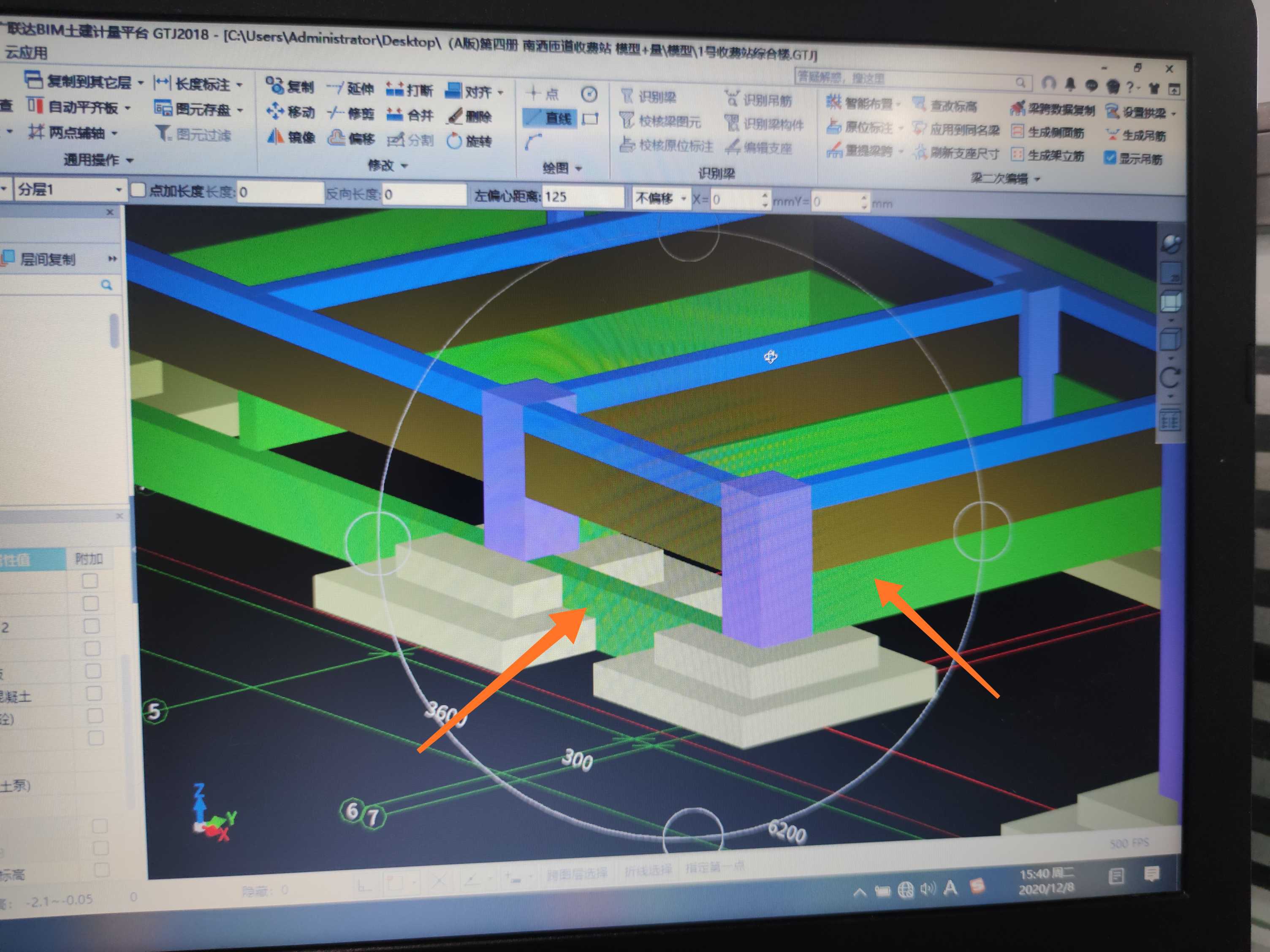1270x952 pixels.
Task: Click 刷新支座尺寸
Action: click(x=957, y=153)
